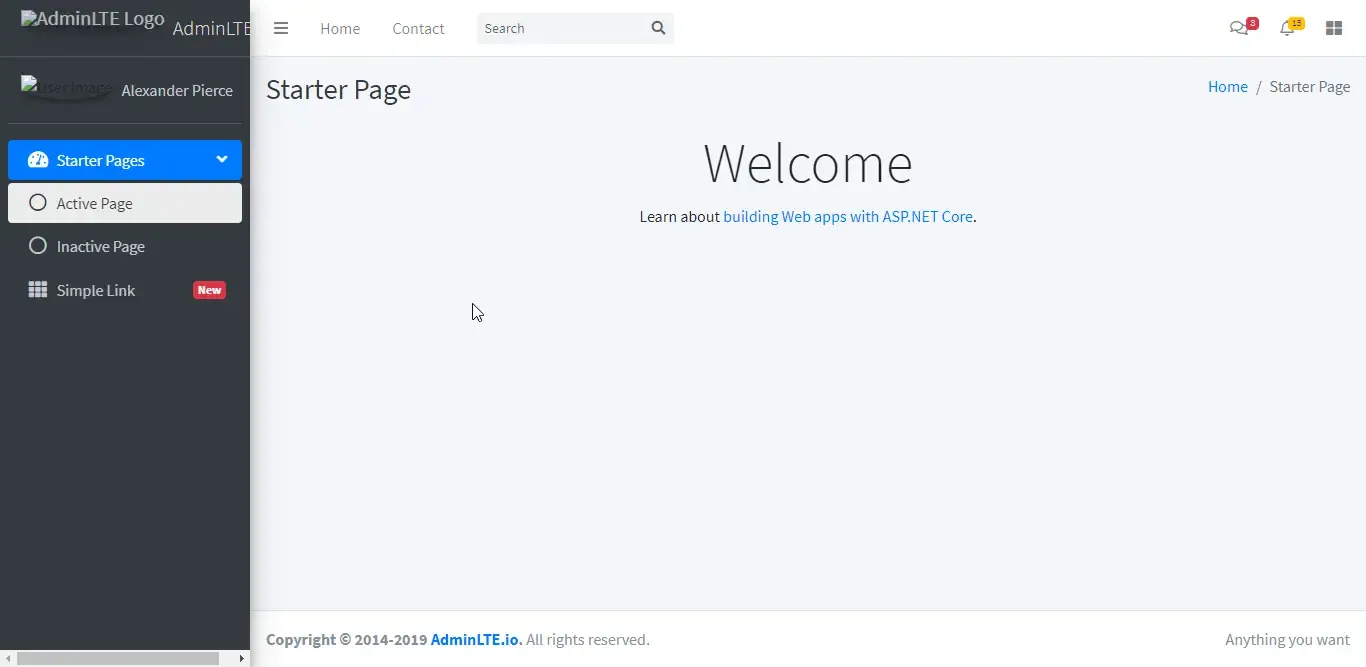The height and width of the screenshot is (667, 1366).
Task: Collapse the Starter Pages menu chevron
Action: tap(219, 159)
